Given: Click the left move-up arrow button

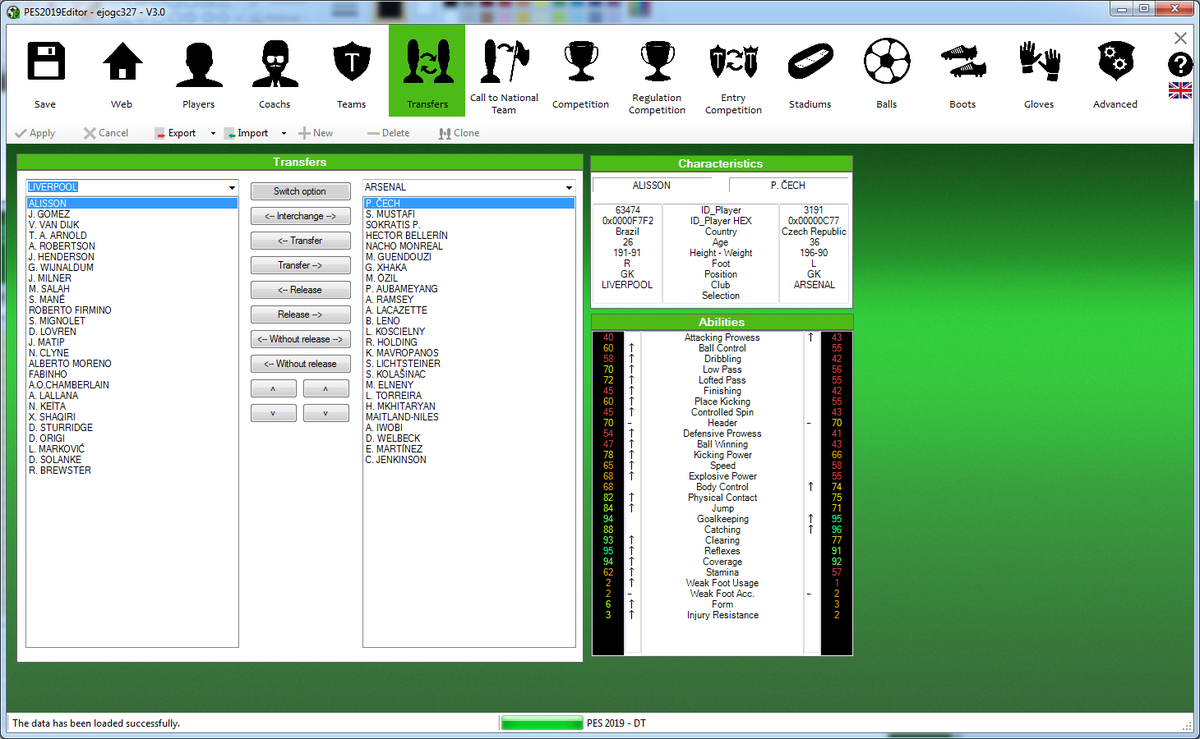Looking at the screenshot, I should click(x=273, y=388).
